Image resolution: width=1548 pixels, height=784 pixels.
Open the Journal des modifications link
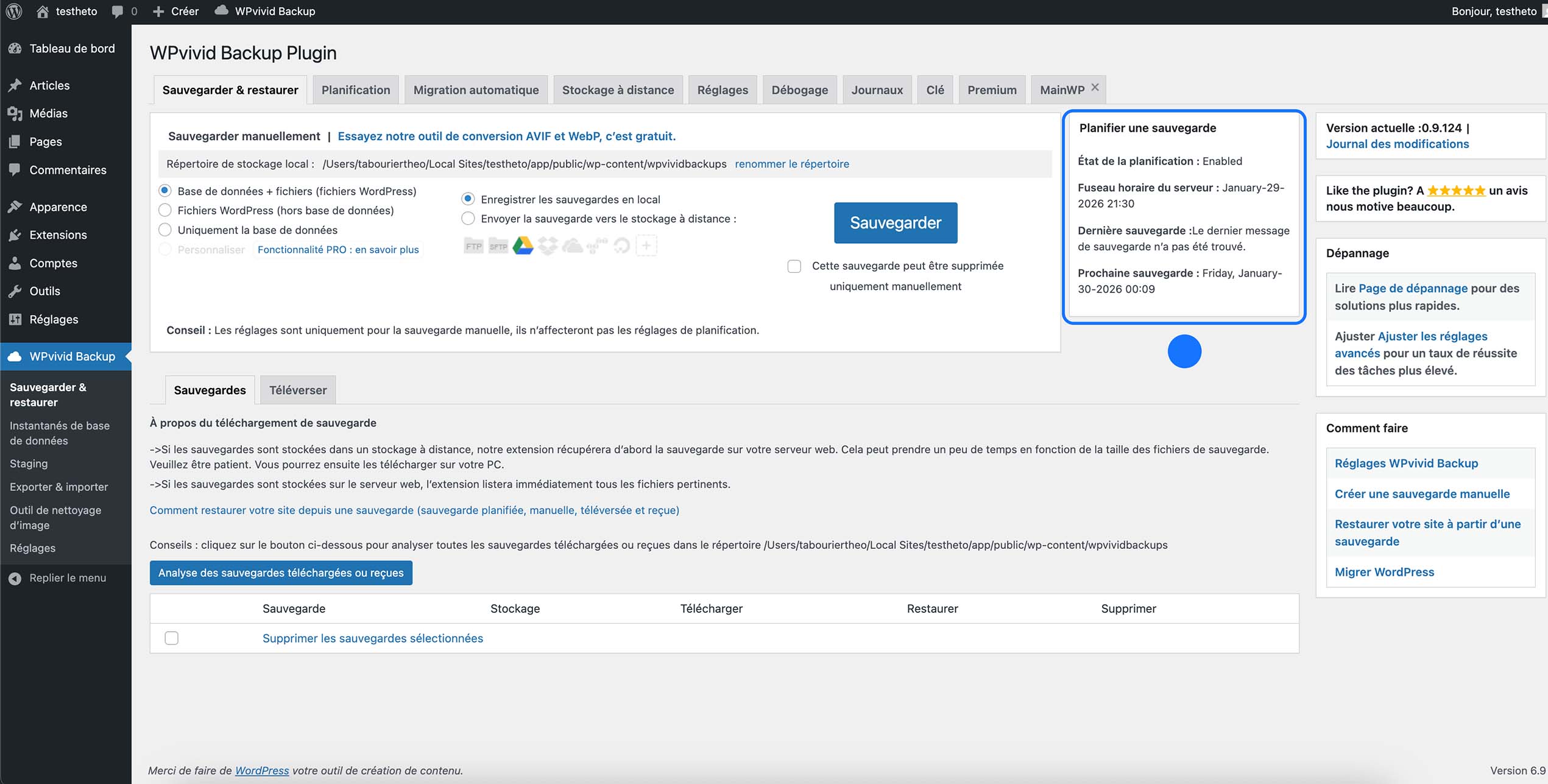1397,144
